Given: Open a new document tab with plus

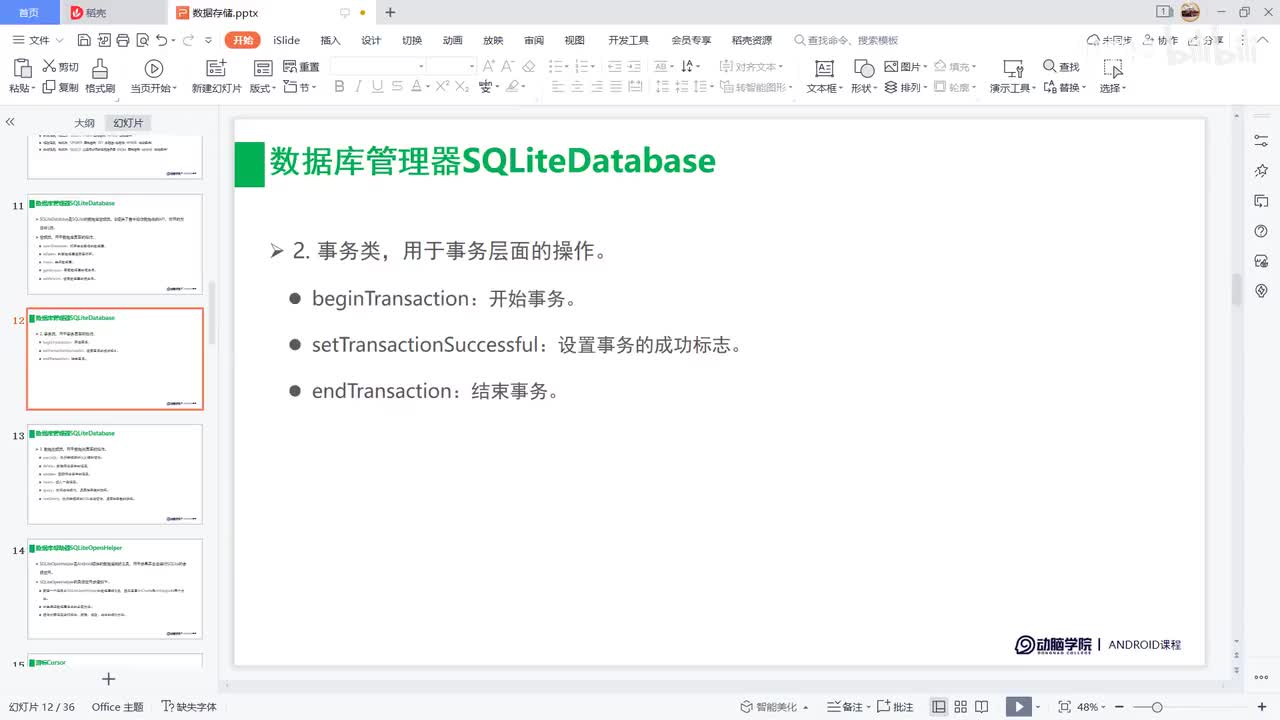Looking at the screenshot, I should pos(390,13).
